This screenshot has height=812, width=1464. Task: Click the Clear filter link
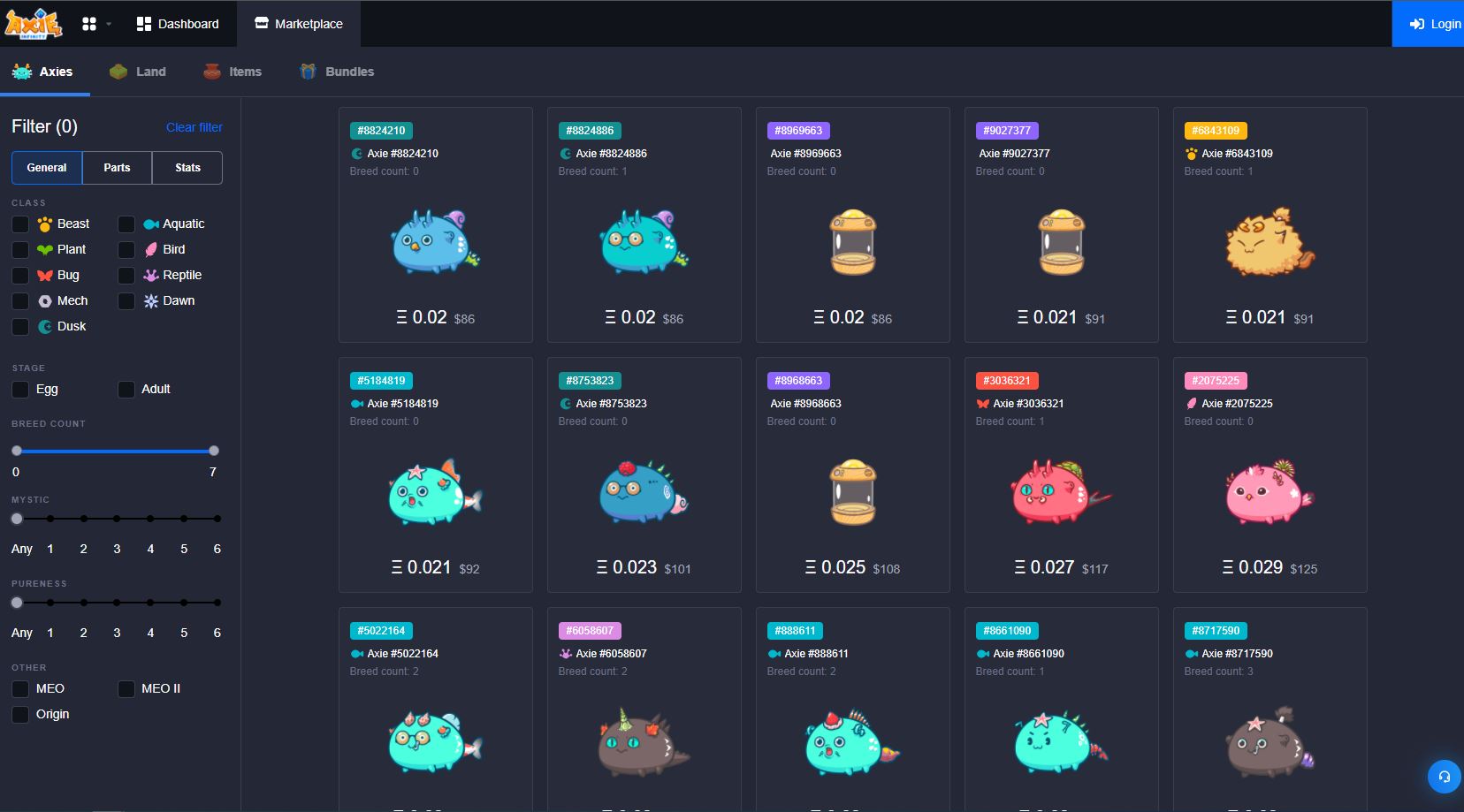[x=194, y=127]
